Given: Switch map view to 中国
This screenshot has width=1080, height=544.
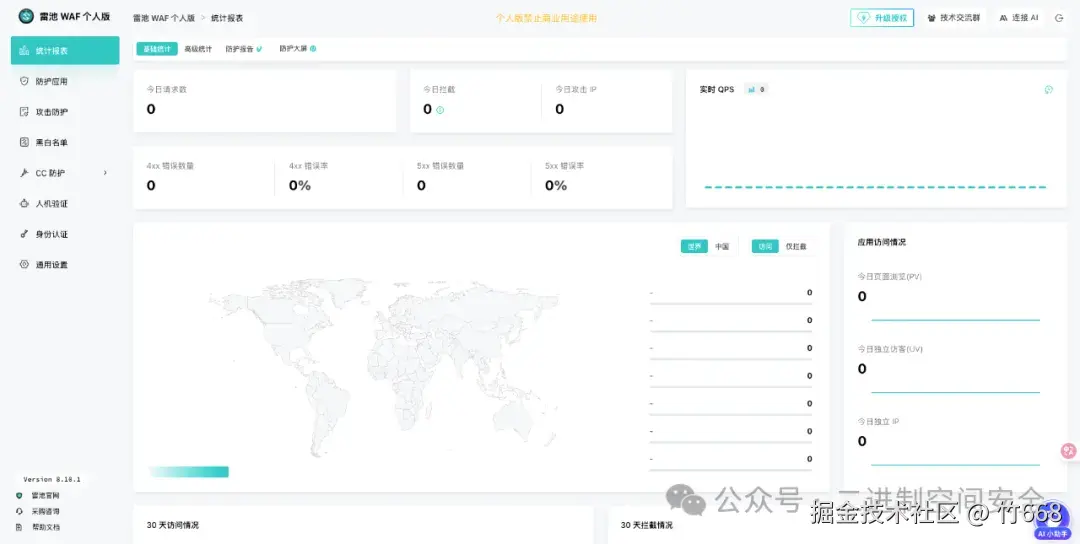Looking at the screenshot, I should pyautogui.click(x=722, y=247).
